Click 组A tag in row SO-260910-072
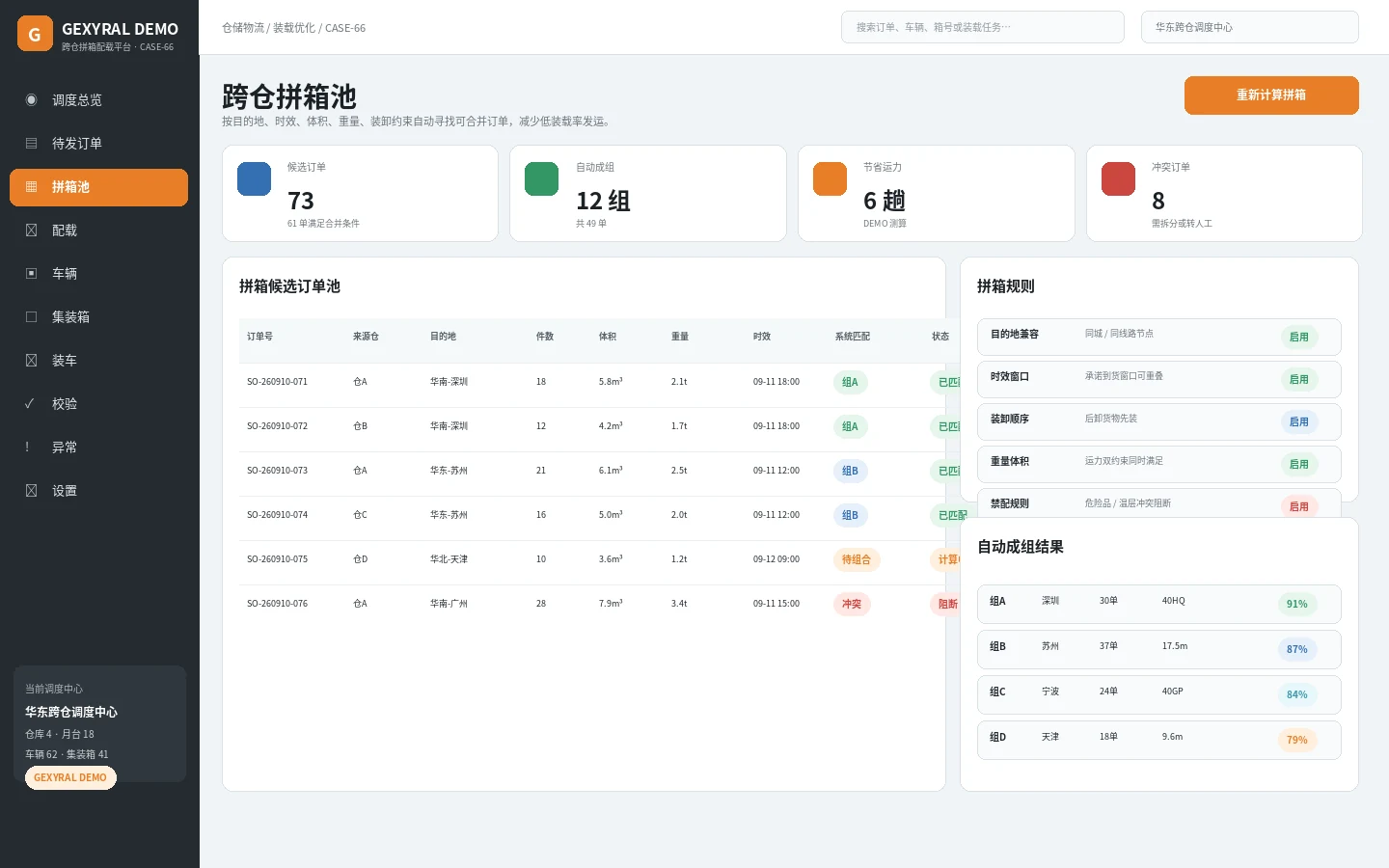The height and width of the screenshot is (868, 1389). [x=850, y=427]
